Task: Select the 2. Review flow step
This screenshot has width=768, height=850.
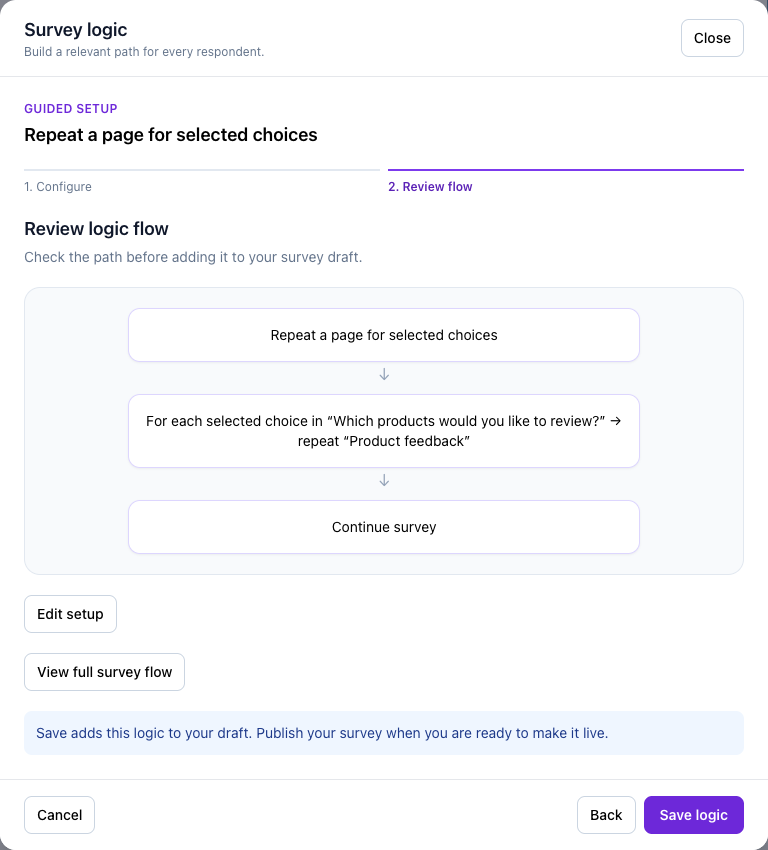Action: click(x=430, y=186)
